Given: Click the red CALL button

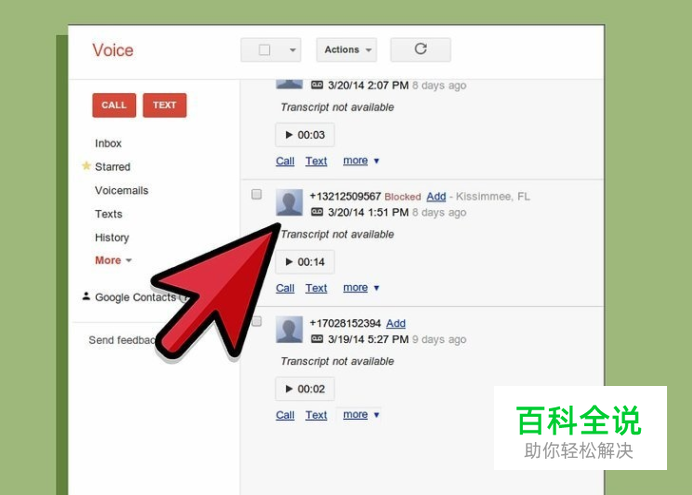Looking at the screenshot, I should pos(114,105).
